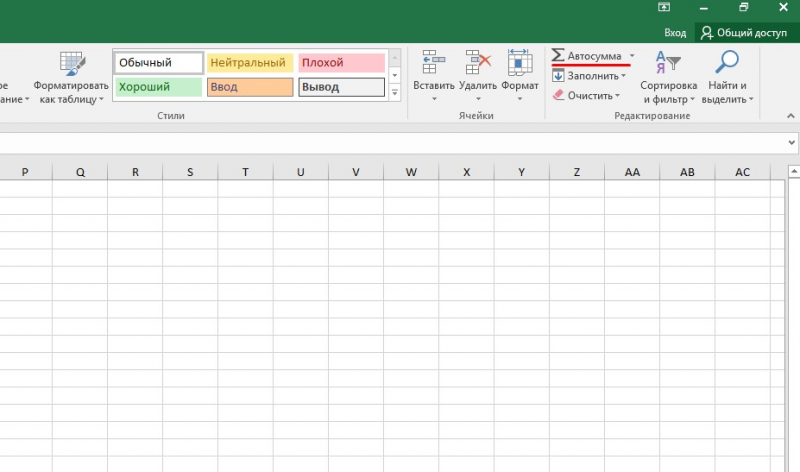Click the Delete cells icon
The height and width of the screenshot is (472, 800).
(478, 62)
